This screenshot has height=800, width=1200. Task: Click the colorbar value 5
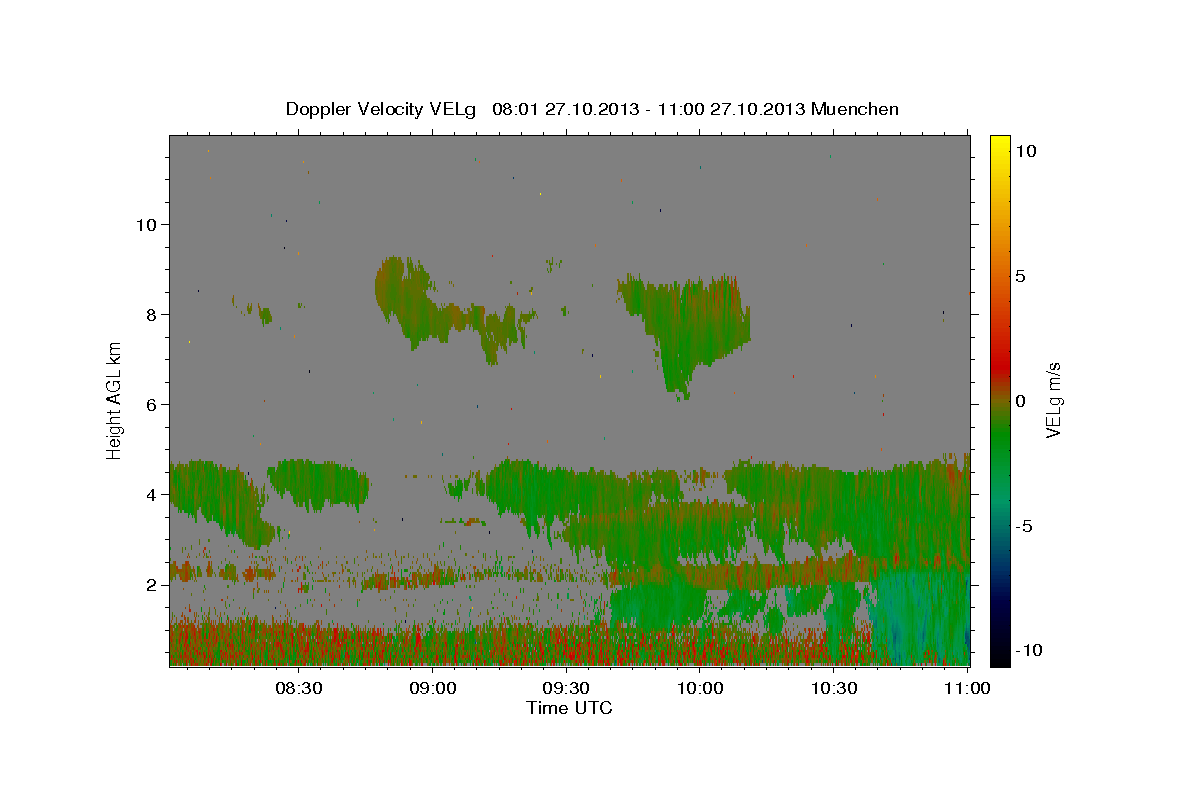pyautogui.click(x=1020, y=276)
